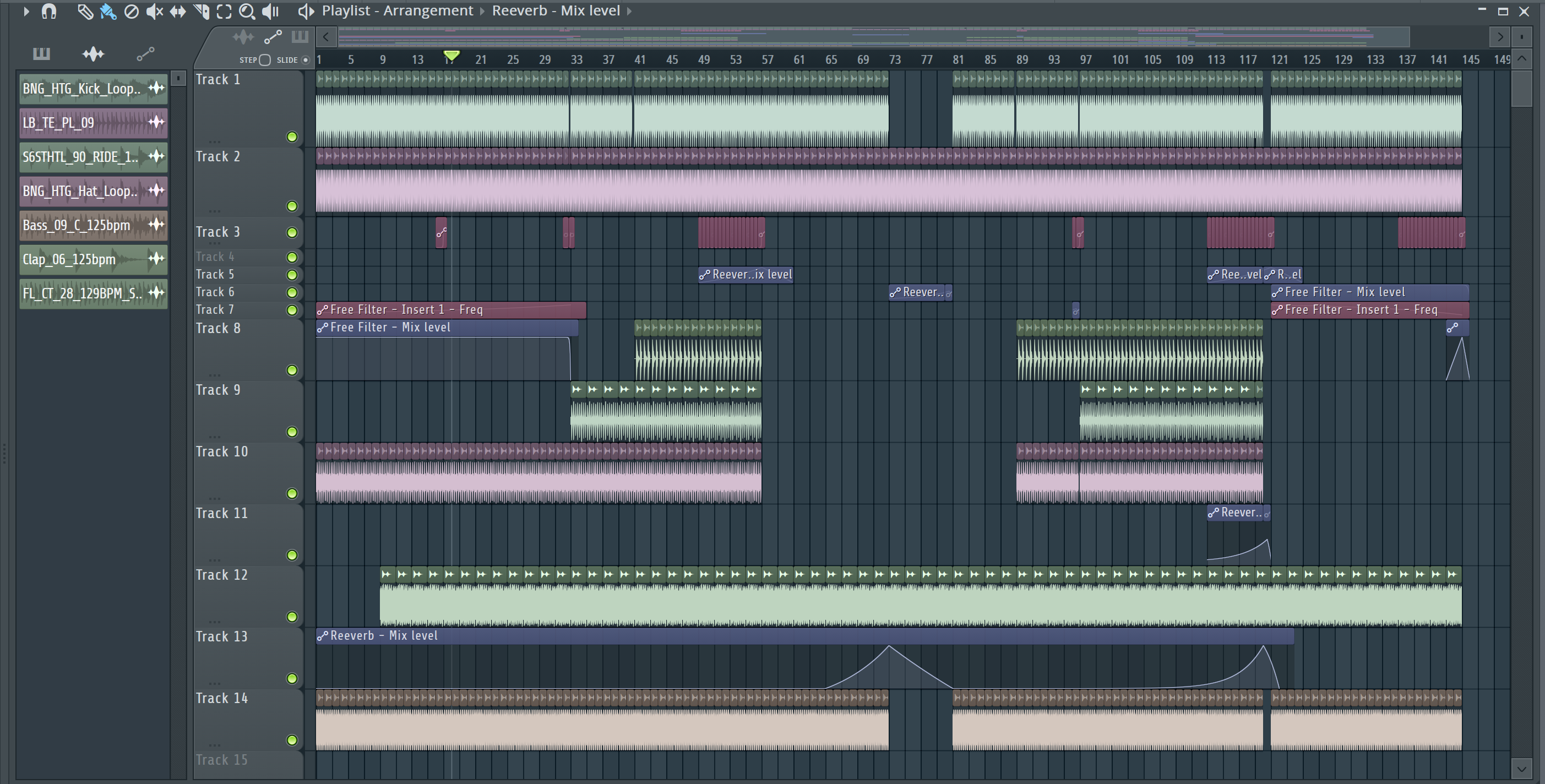Select the Delete tool
1545x784 pixels.
tap(130, 12)
